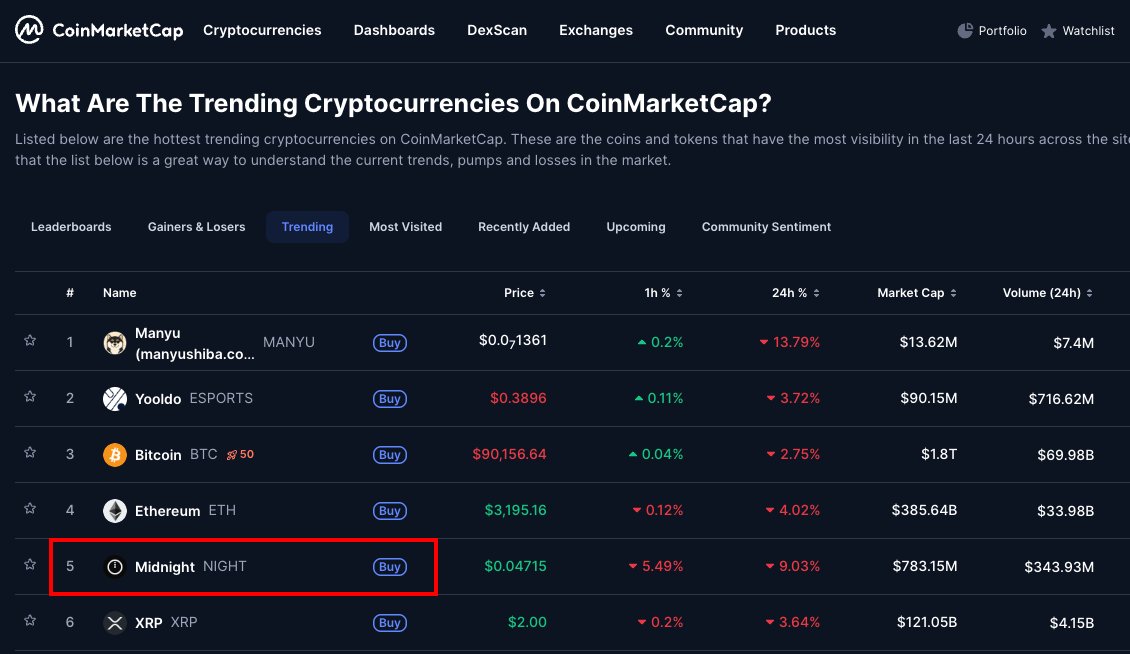The image size is (1130, 654).
Task: Click the Ethereum coin logo
Action: tap(115, 511)
